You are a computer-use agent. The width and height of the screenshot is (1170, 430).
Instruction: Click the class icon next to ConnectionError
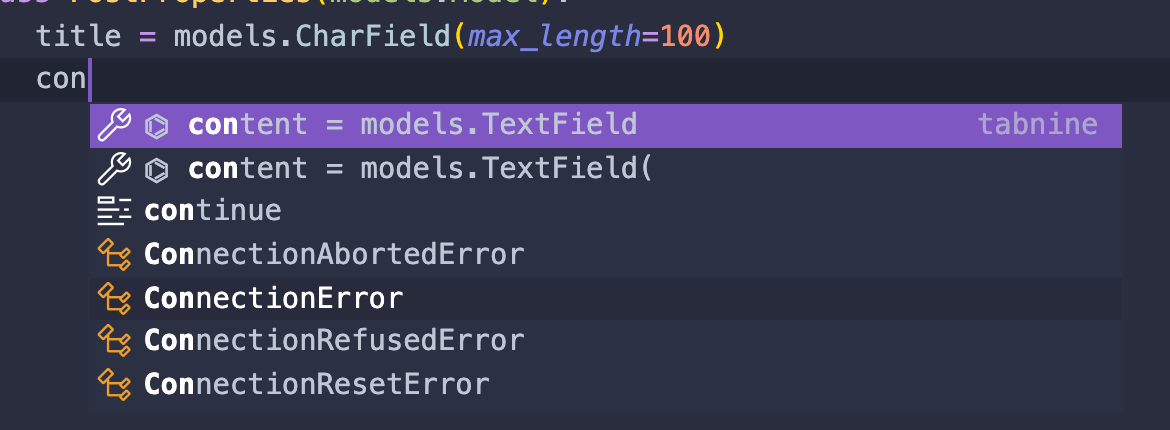[x=114, y=298]
